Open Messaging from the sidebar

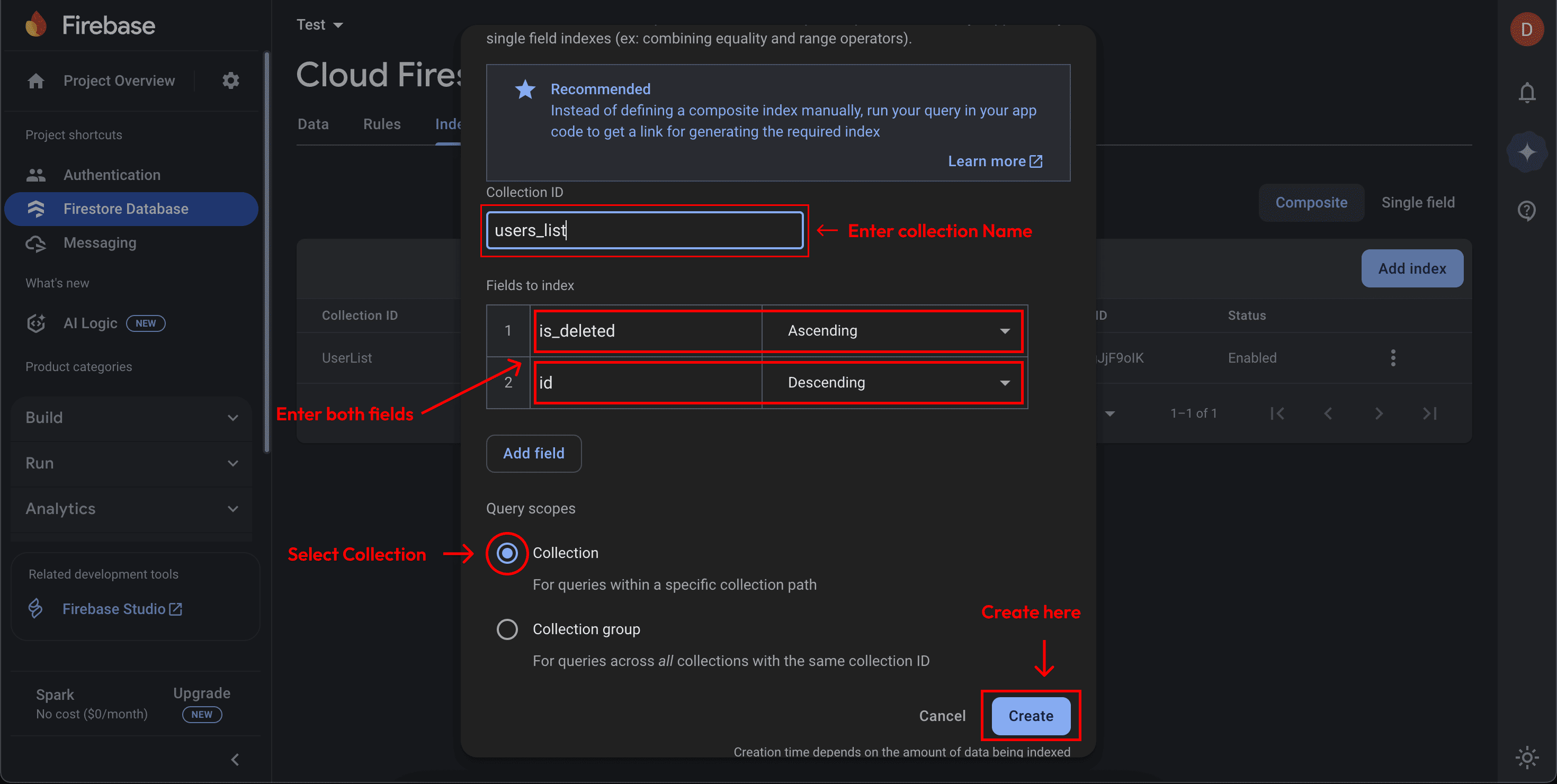tap(99, 243)
